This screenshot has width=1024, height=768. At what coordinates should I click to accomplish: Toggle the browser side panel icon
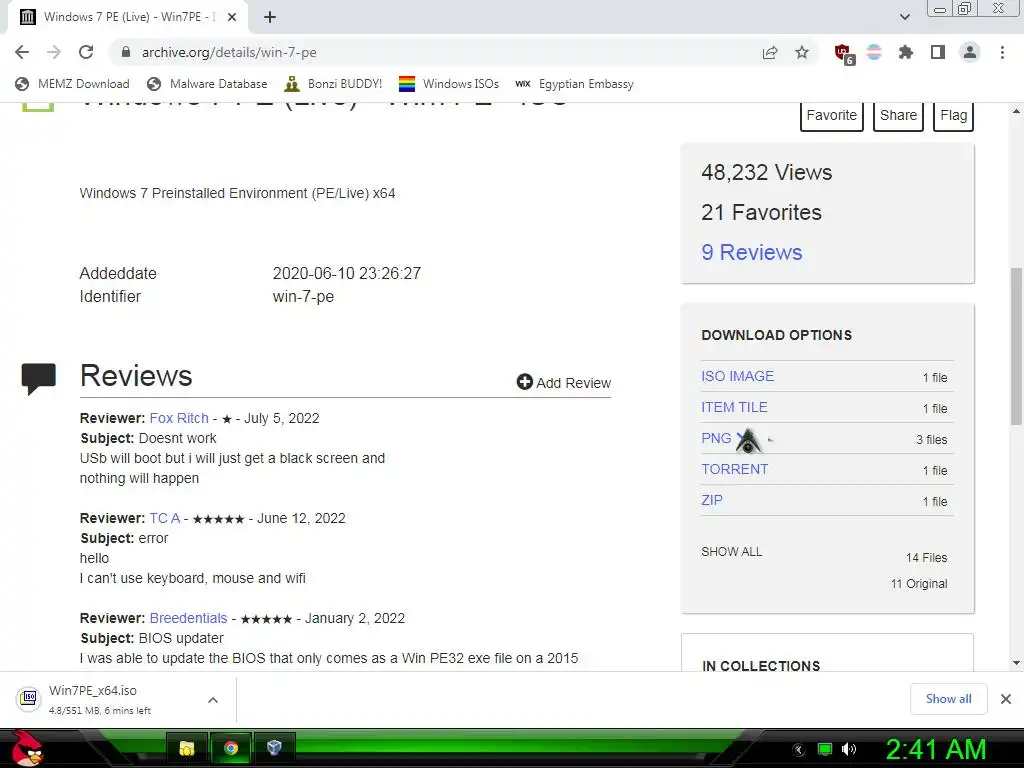pos(938,52)
